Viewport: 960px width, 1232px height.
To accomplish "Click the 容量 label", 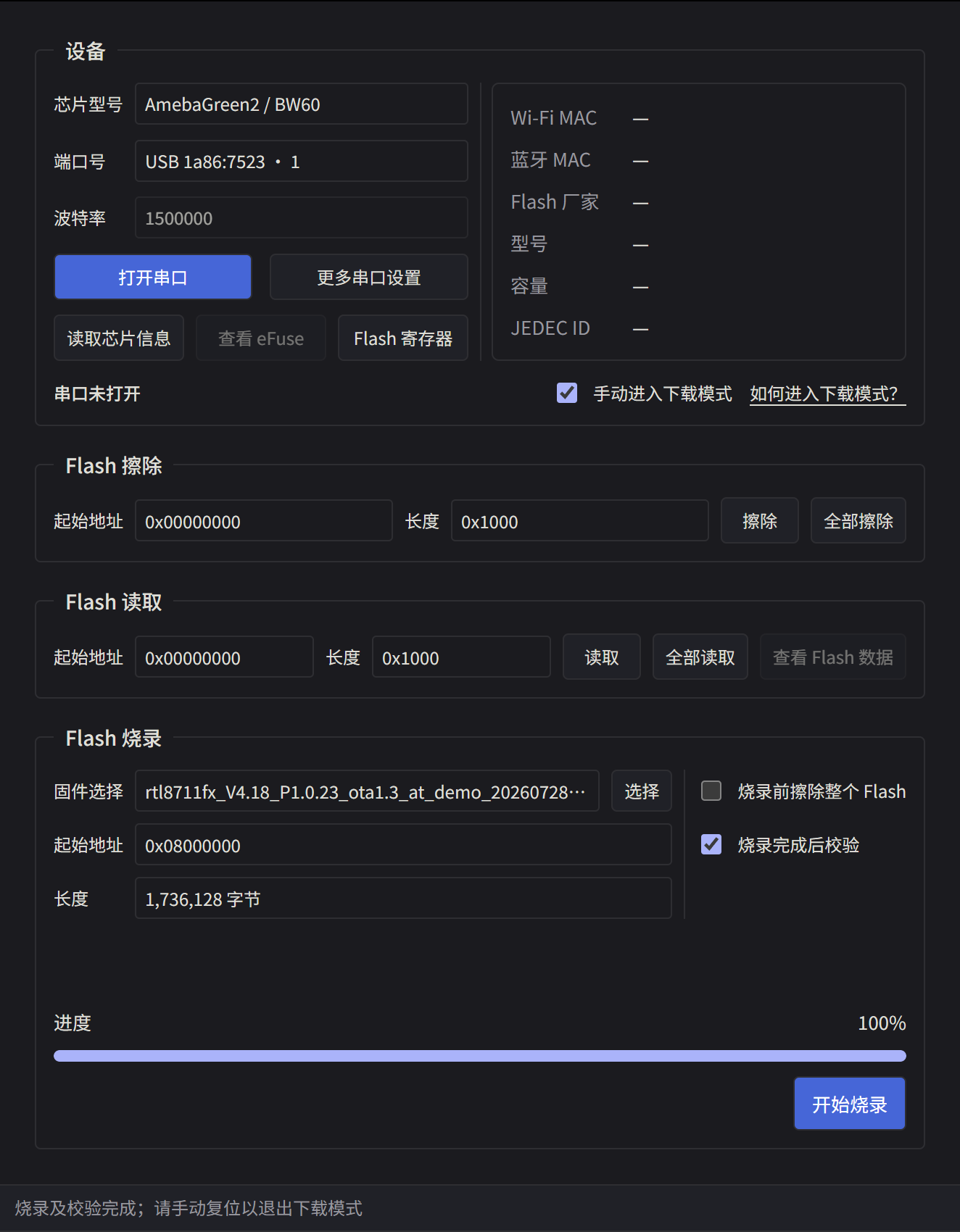I will point(529,286).
